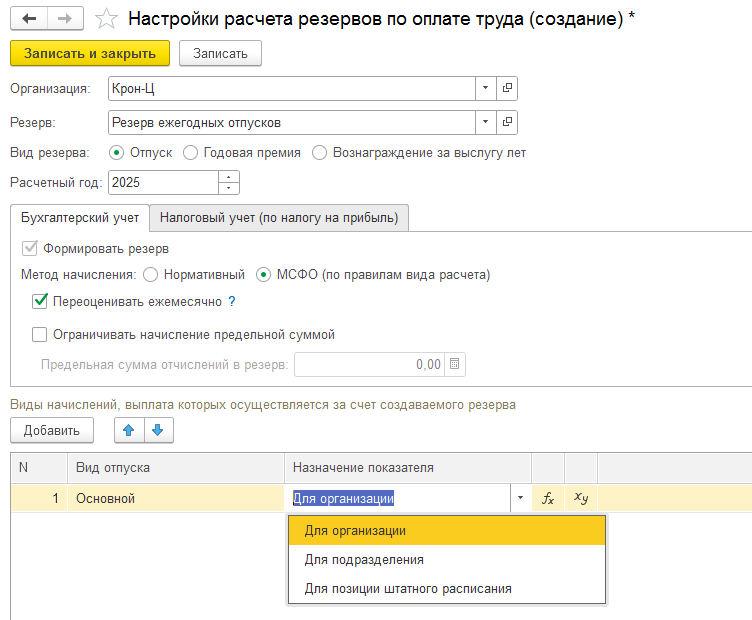Open the Резерв record with open icon
The width and height of the screenshot is (752, 620).
(x=507, y=123)
